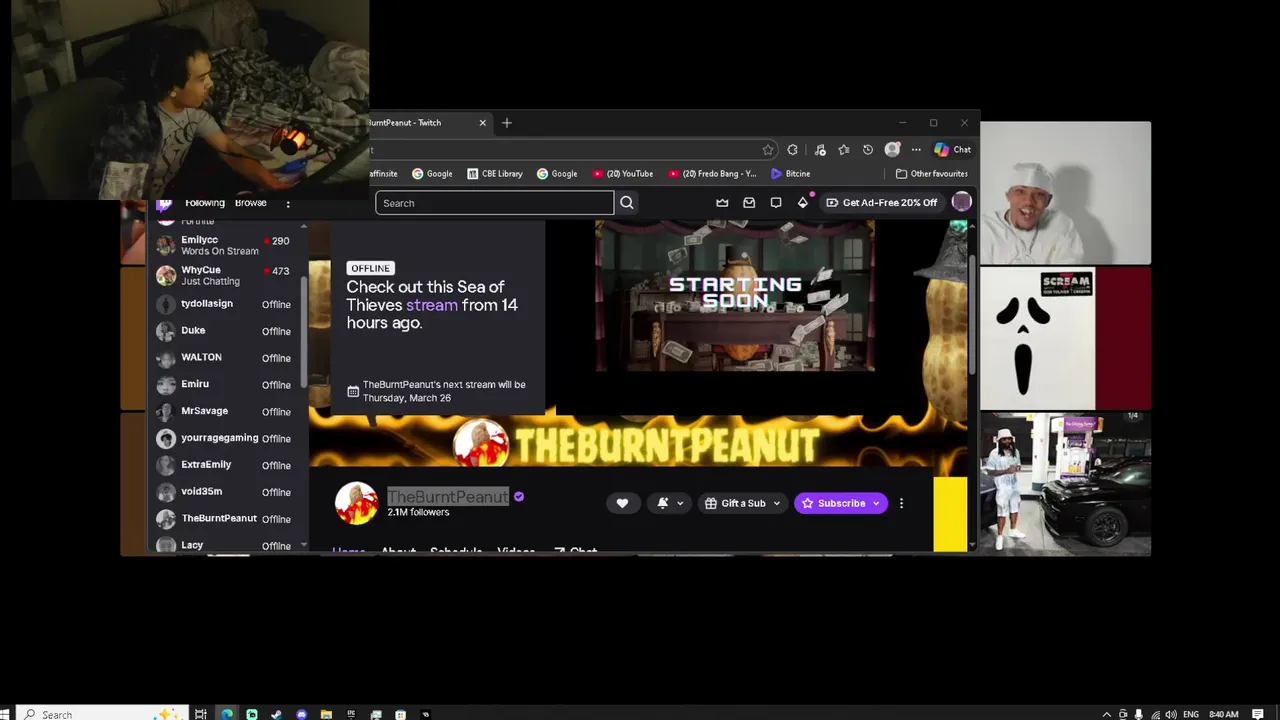The image size is (1280, 720).
Task: Click the Starting Soon video thumbnail
Action: tap(735, 296)
